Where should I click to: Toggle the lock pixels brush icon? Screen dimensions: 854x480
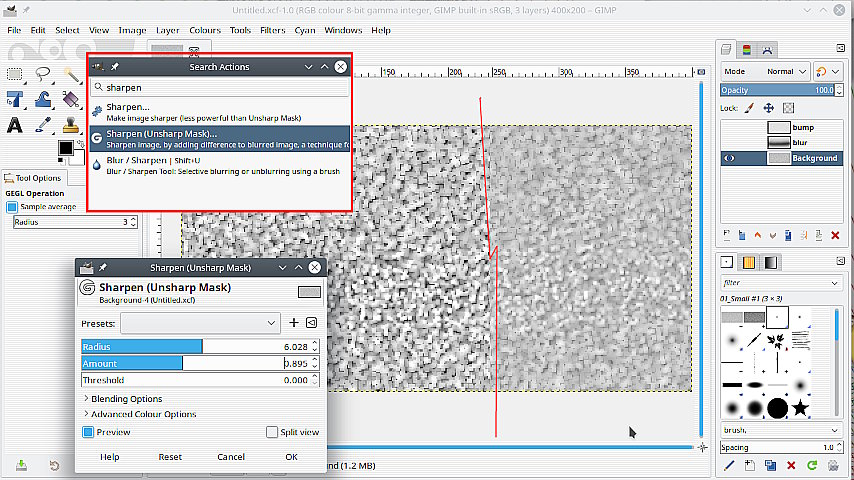[x=750, y=108]
